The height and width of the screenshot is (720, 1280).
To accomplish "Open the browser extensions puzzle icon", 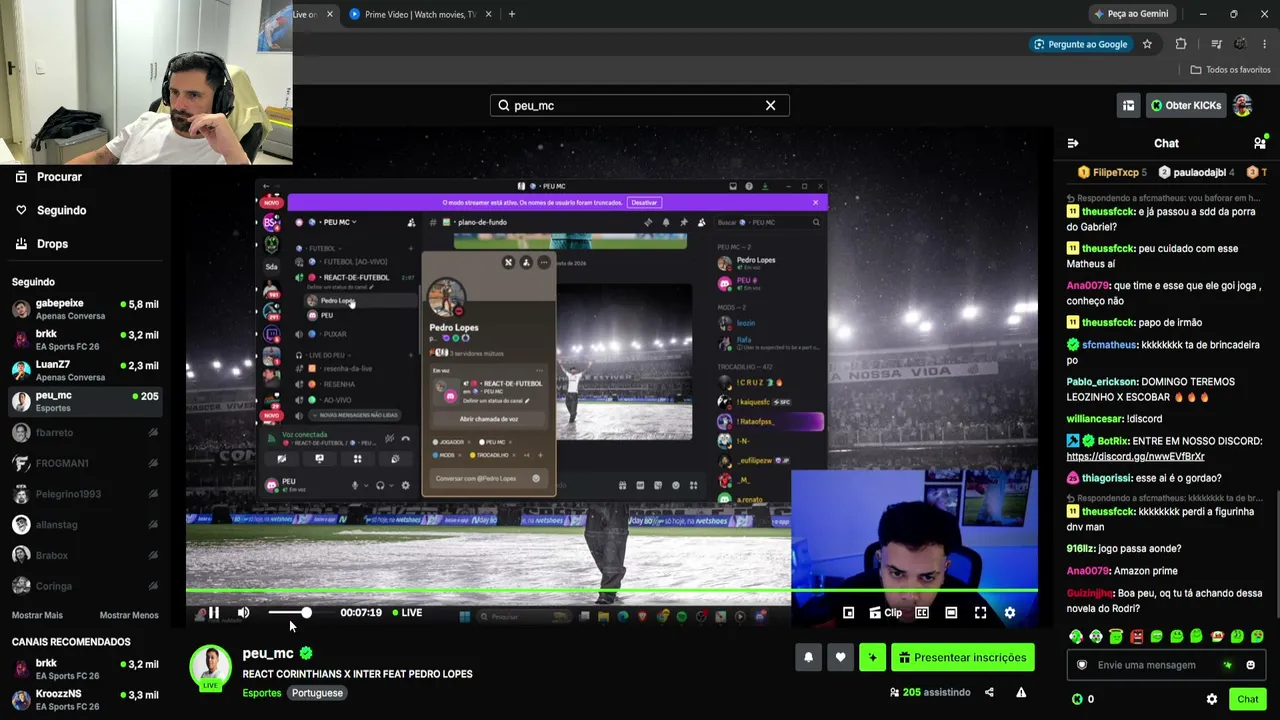I will tap(1181, 44).
